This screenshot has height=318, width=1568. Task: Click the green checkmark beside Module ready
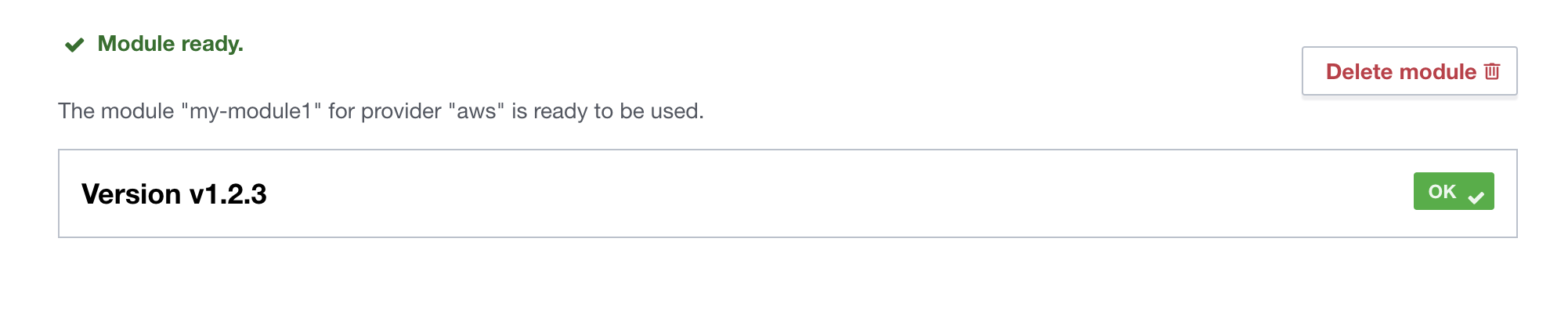click(x=74, y=45)
